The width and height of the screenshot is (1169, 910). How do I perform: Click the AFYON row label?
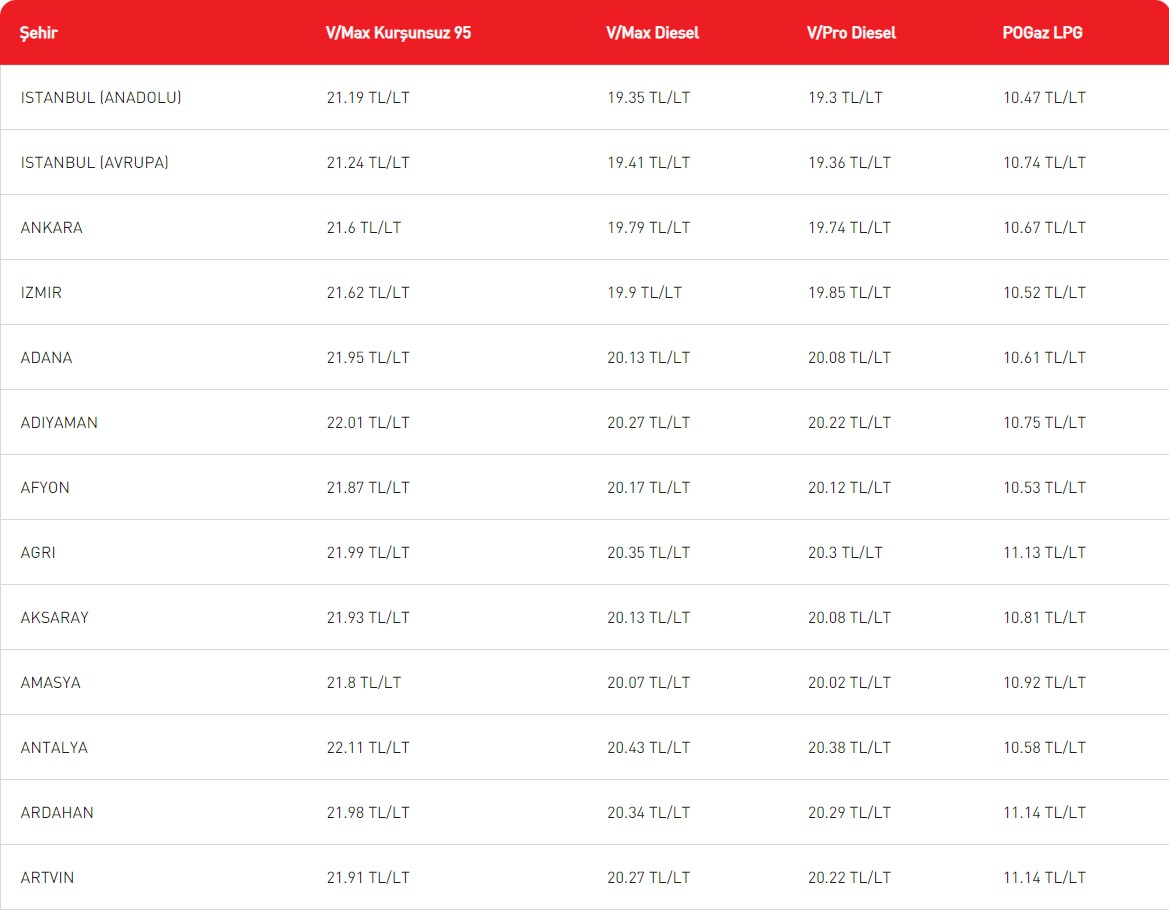[x=45, y=488]
